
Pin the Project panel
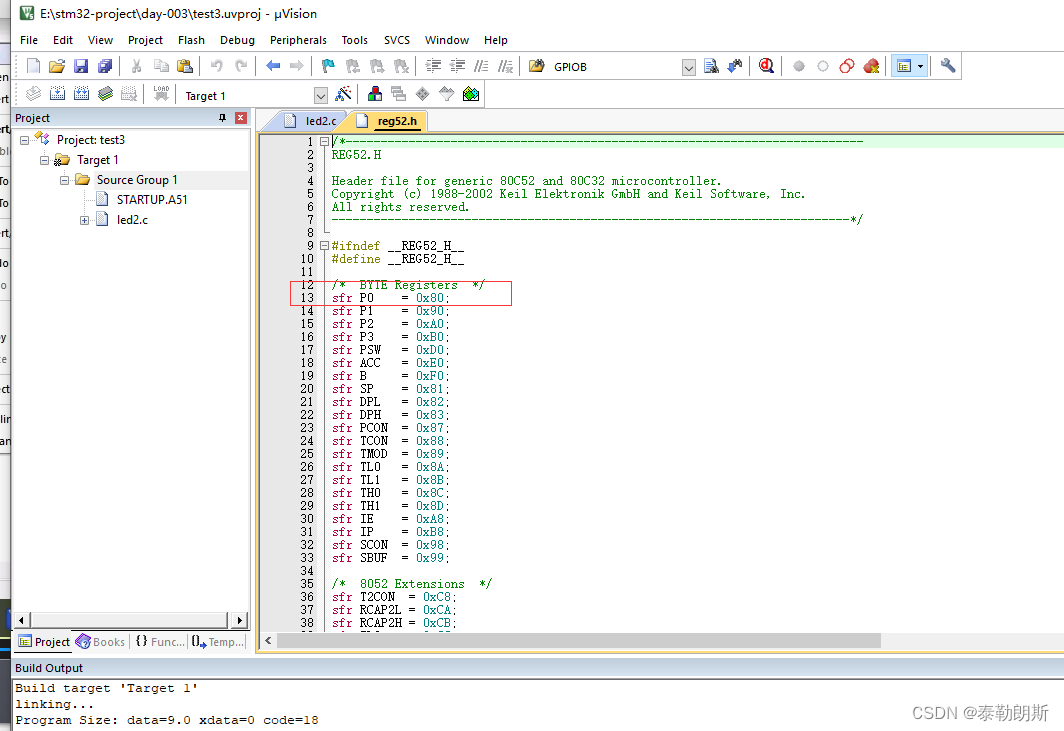[x=222, y=118]
